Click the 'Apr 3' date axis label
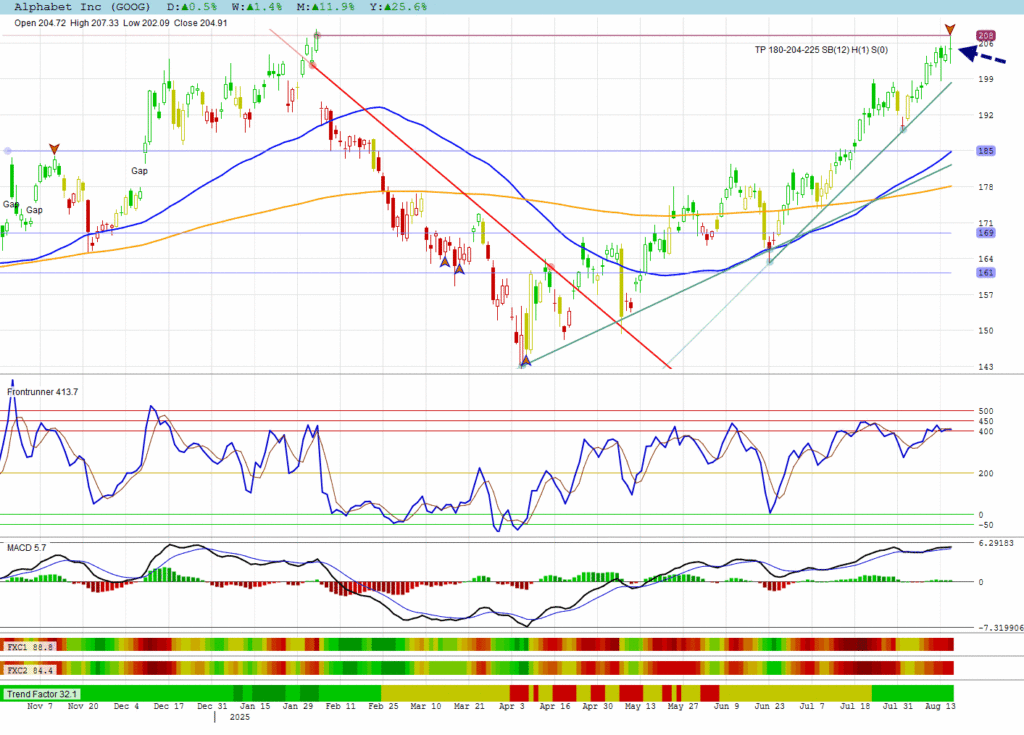The width and height of the screenshot is (1024, 735). point(511,706)
